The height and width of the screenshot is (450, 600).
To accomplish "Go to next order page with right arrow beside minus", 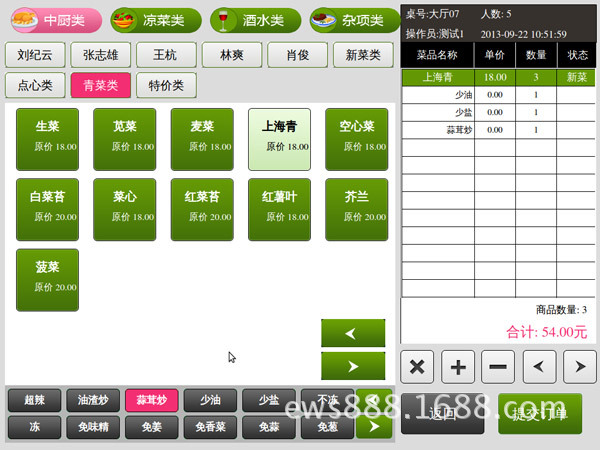I will 580,367.
